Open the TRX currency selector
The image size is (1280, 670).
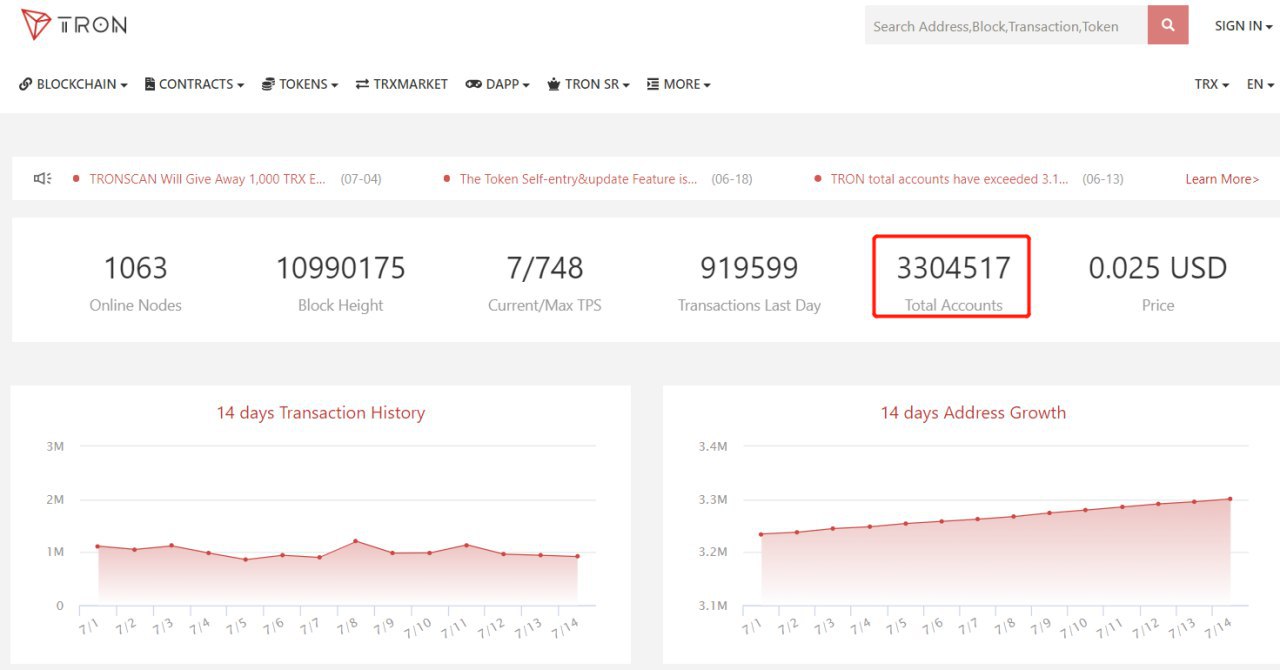point(1212,84)
